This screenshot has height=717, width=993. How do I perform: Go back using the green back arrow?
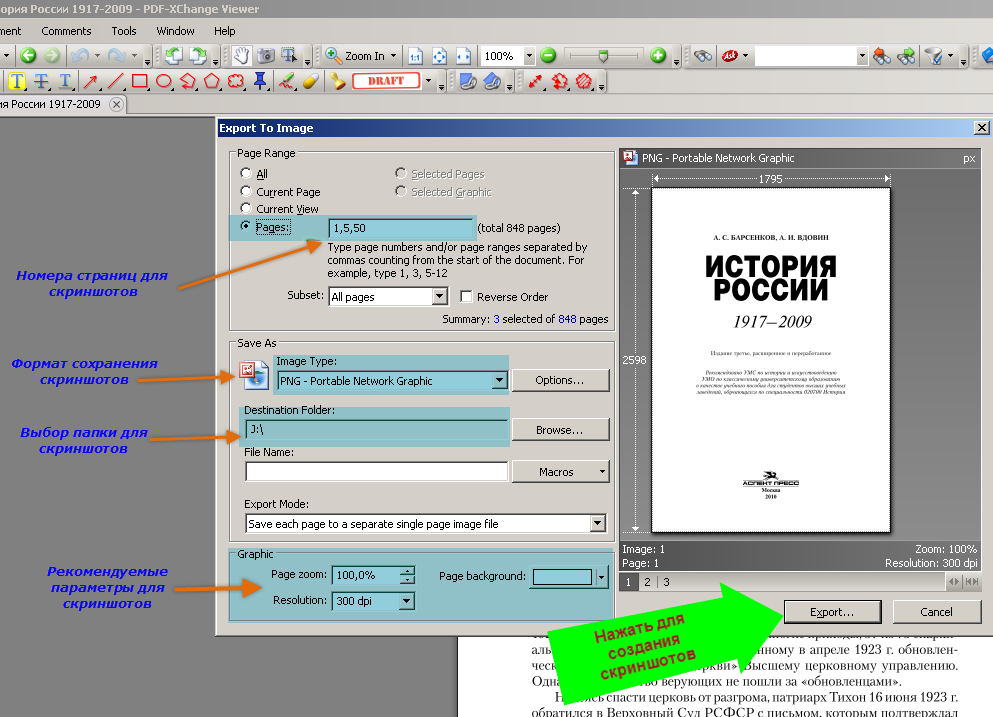pos(28,56)
